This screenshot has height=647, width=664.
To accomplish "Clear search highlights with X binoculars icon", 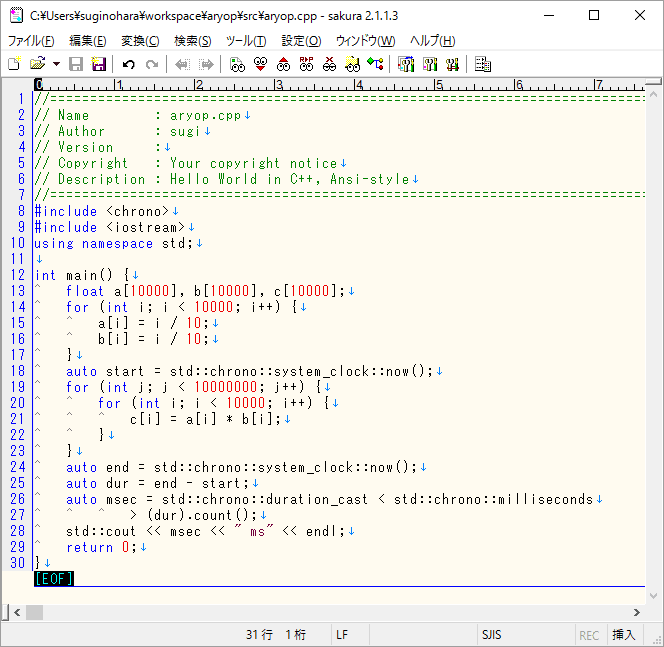I will 329,64.
